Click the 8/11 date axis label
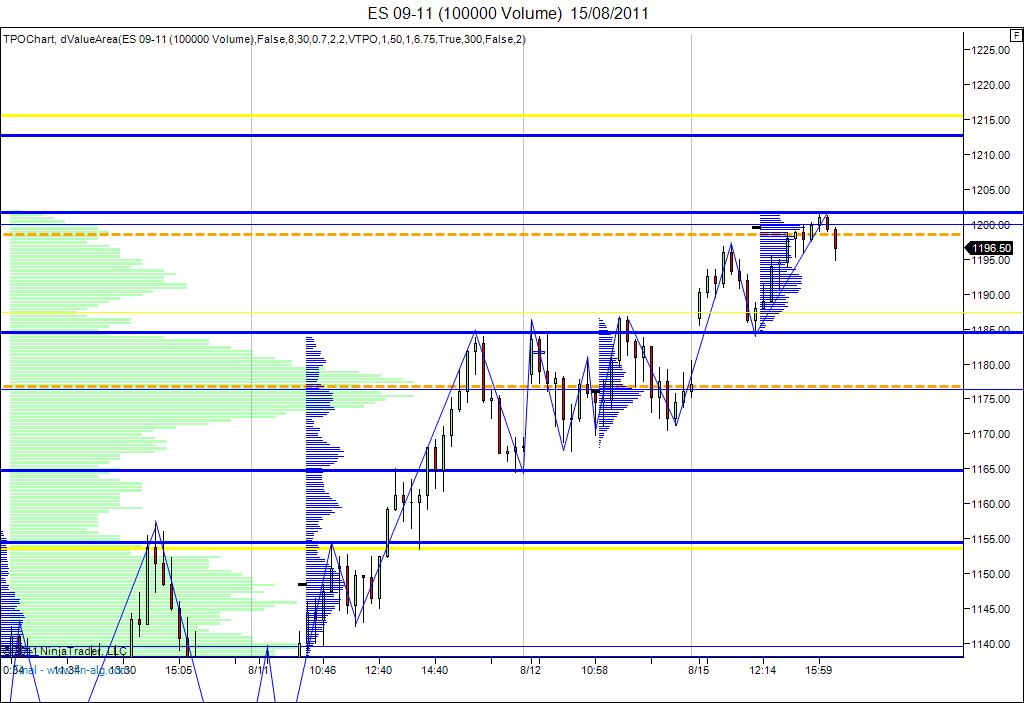 tap(259, 670)
